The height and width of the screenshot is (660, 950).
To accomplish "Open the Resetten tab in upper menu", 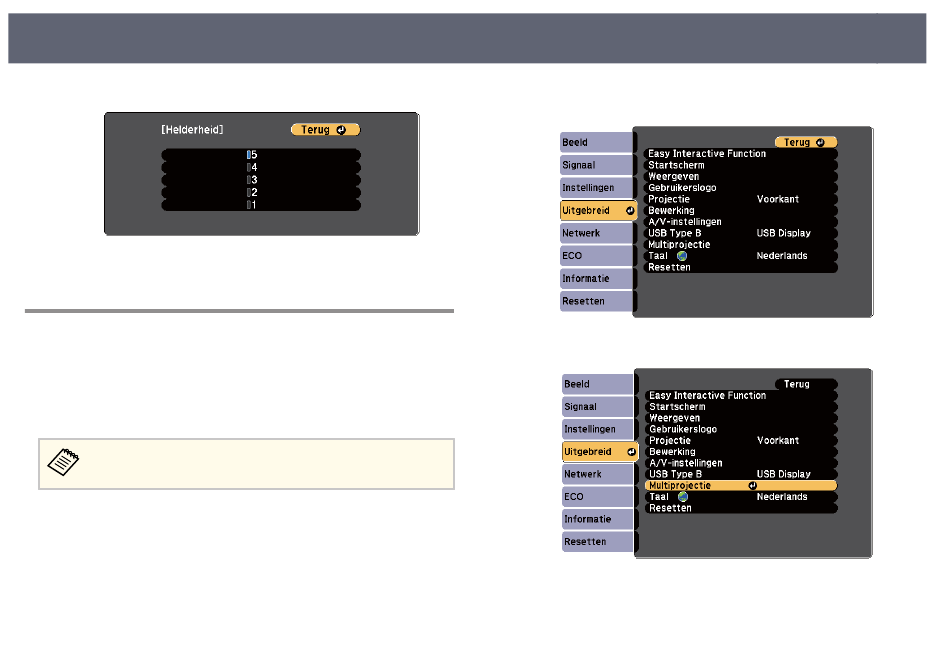I will coord(596,301).
